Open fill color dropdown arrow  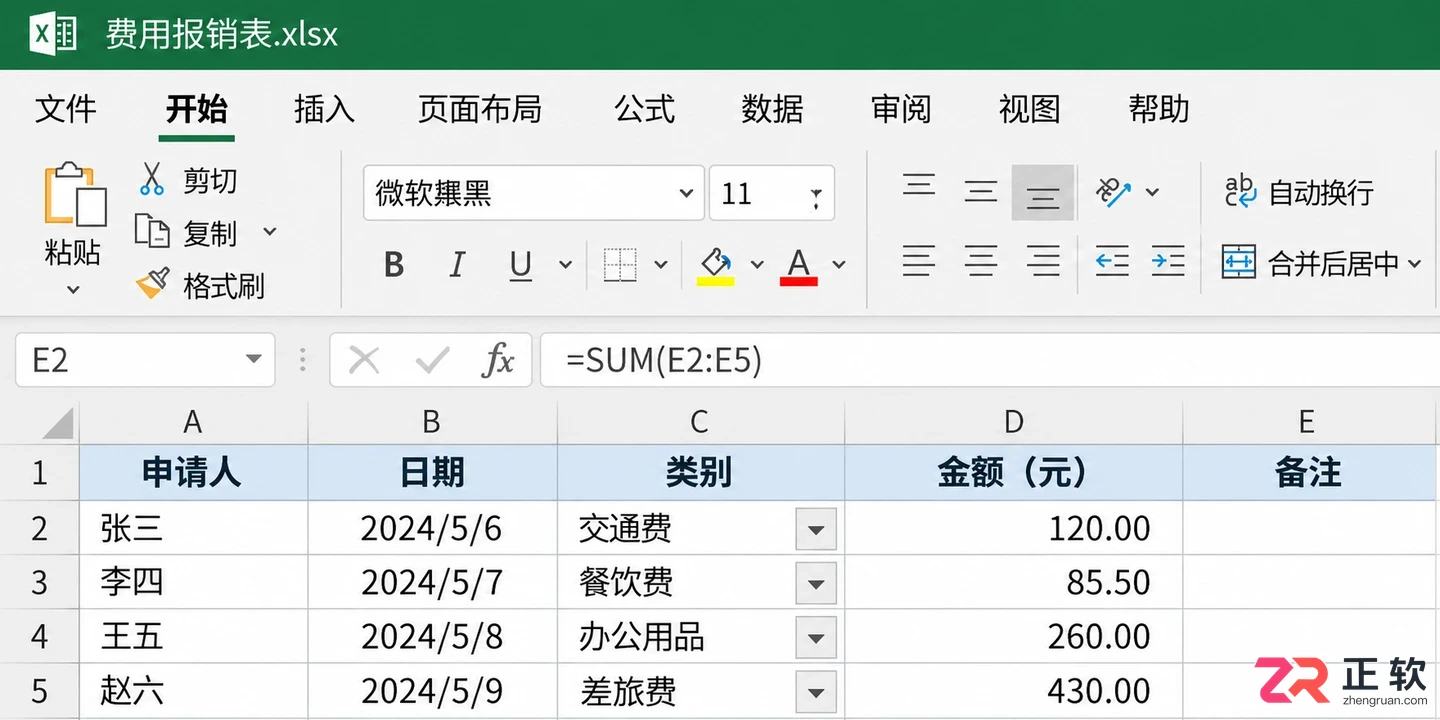tap(757, 265)
